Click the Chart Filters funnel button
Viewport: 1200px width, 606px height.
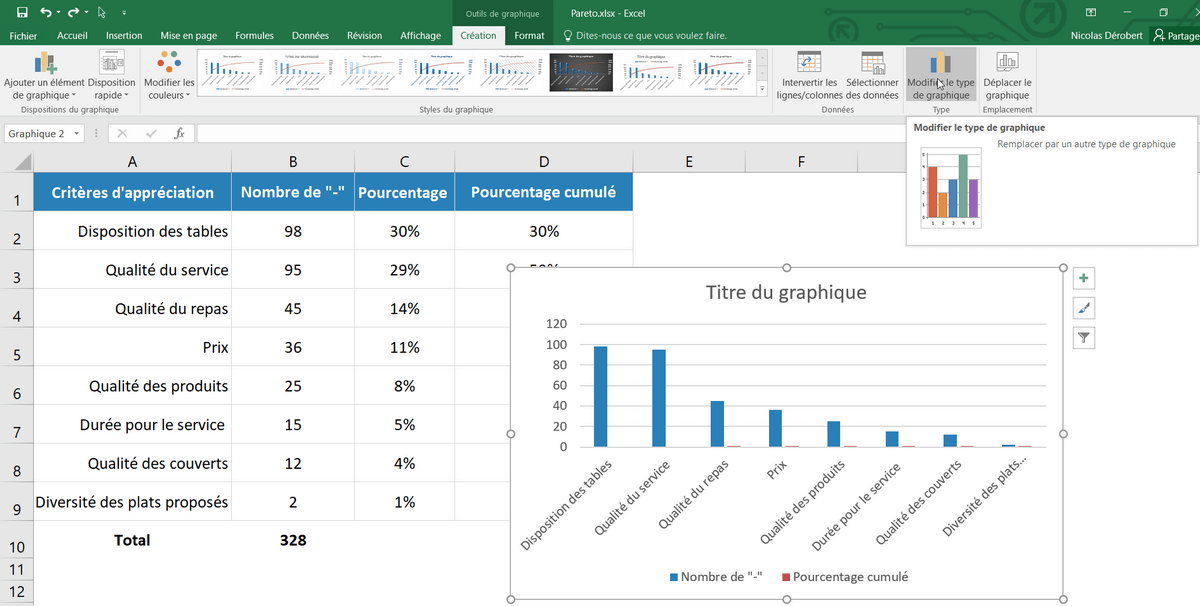(x=1084, y=338)
